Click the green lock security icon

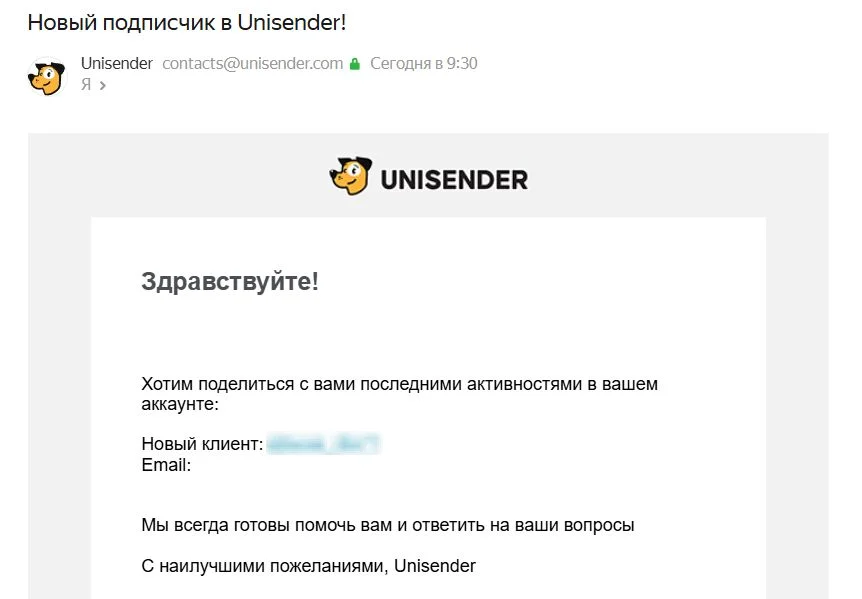[354, 64]
